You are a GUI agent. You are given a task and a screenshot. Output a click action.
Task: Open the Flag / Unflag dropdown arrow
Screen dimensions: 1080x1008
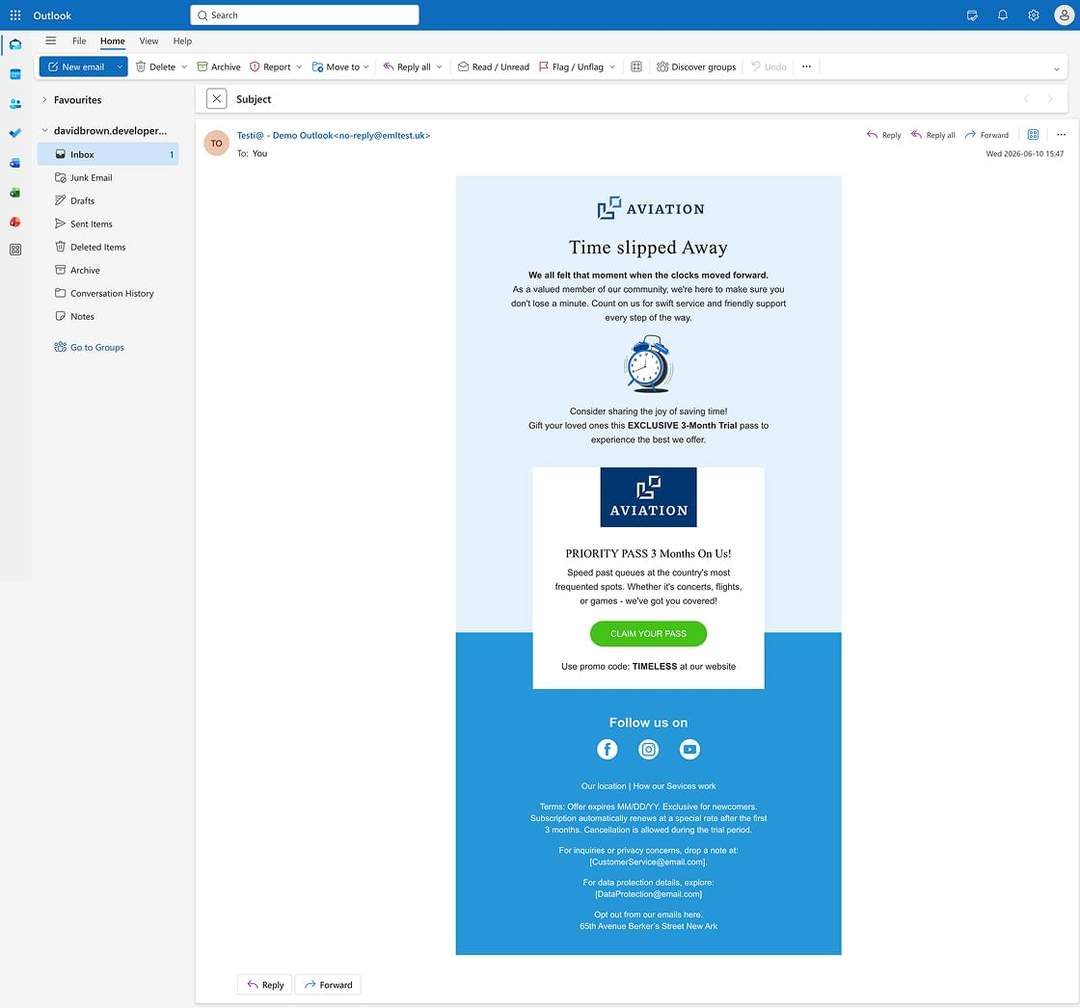click(x=612, y=67)
